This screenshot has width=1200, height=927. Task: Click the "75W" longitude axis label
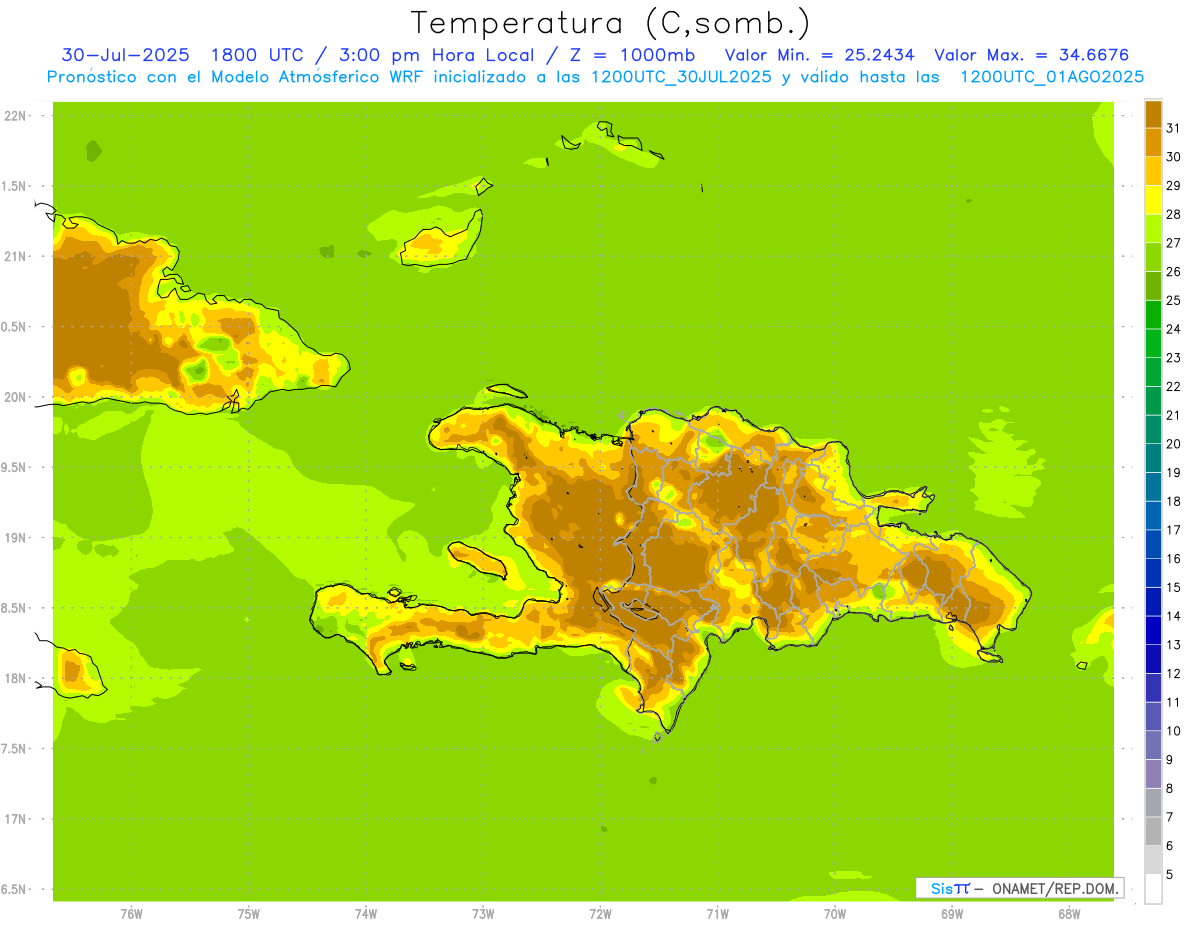(x=249, y=913)
